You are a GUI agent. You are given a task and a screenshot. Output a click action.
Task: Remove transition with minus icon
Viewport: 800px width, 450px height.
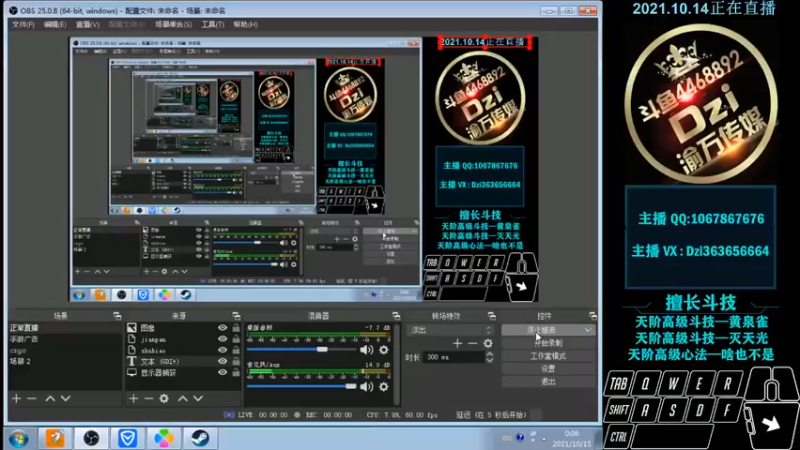coord(472,344)
